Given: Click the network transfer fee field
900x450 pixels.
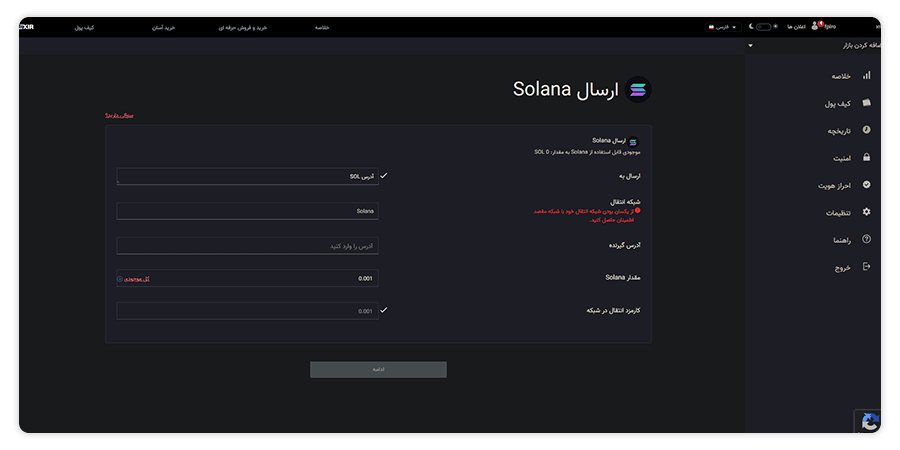Looking at the screenshot, I should pos(247,311).
